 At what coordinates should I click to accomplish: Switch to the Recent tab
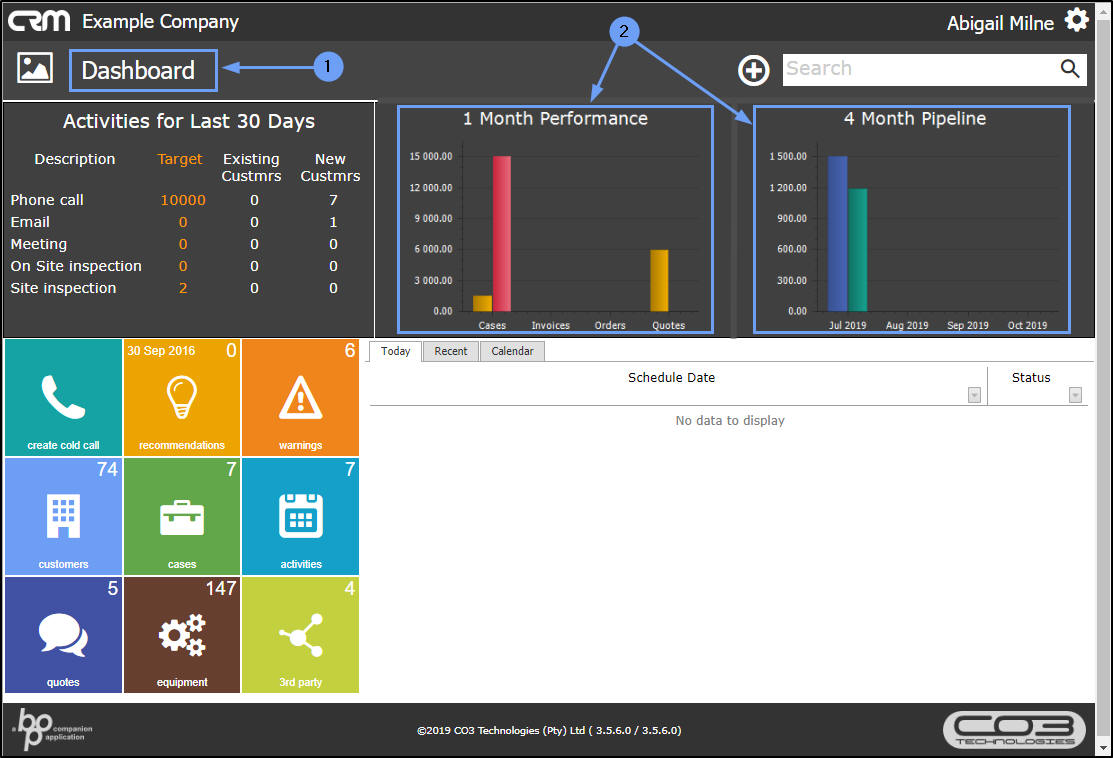coord(451,351)
